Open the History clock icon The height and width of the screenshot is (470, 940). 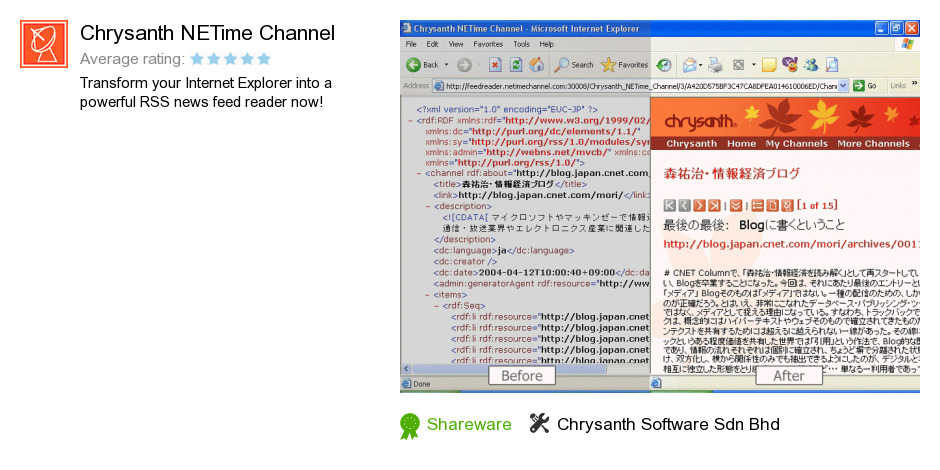point(664,65)
